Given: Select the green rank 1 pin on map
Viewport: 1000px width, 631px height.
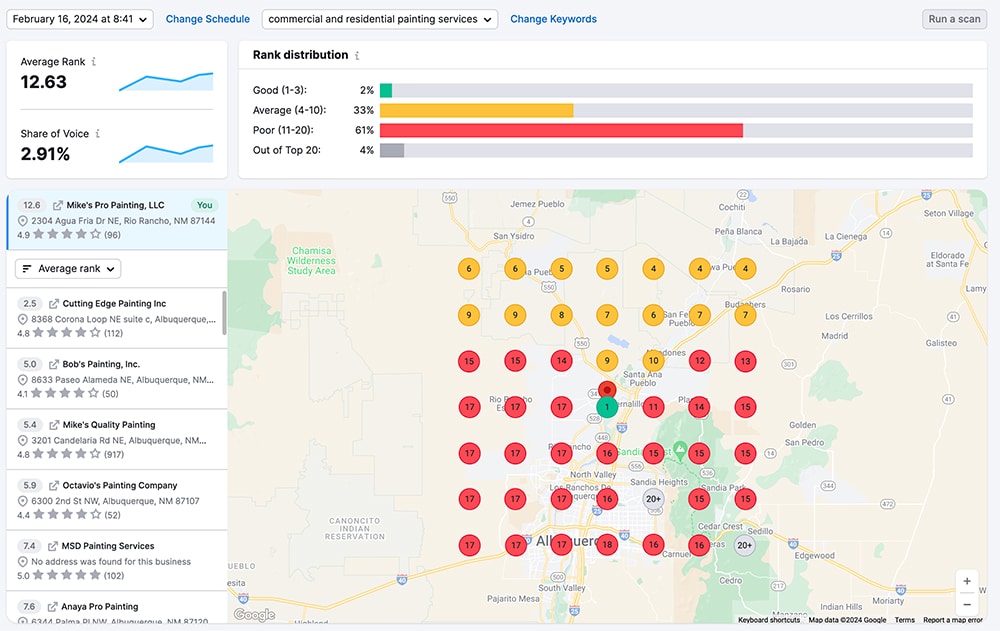Looking at the screenshot, I should (x=606, y=407).
